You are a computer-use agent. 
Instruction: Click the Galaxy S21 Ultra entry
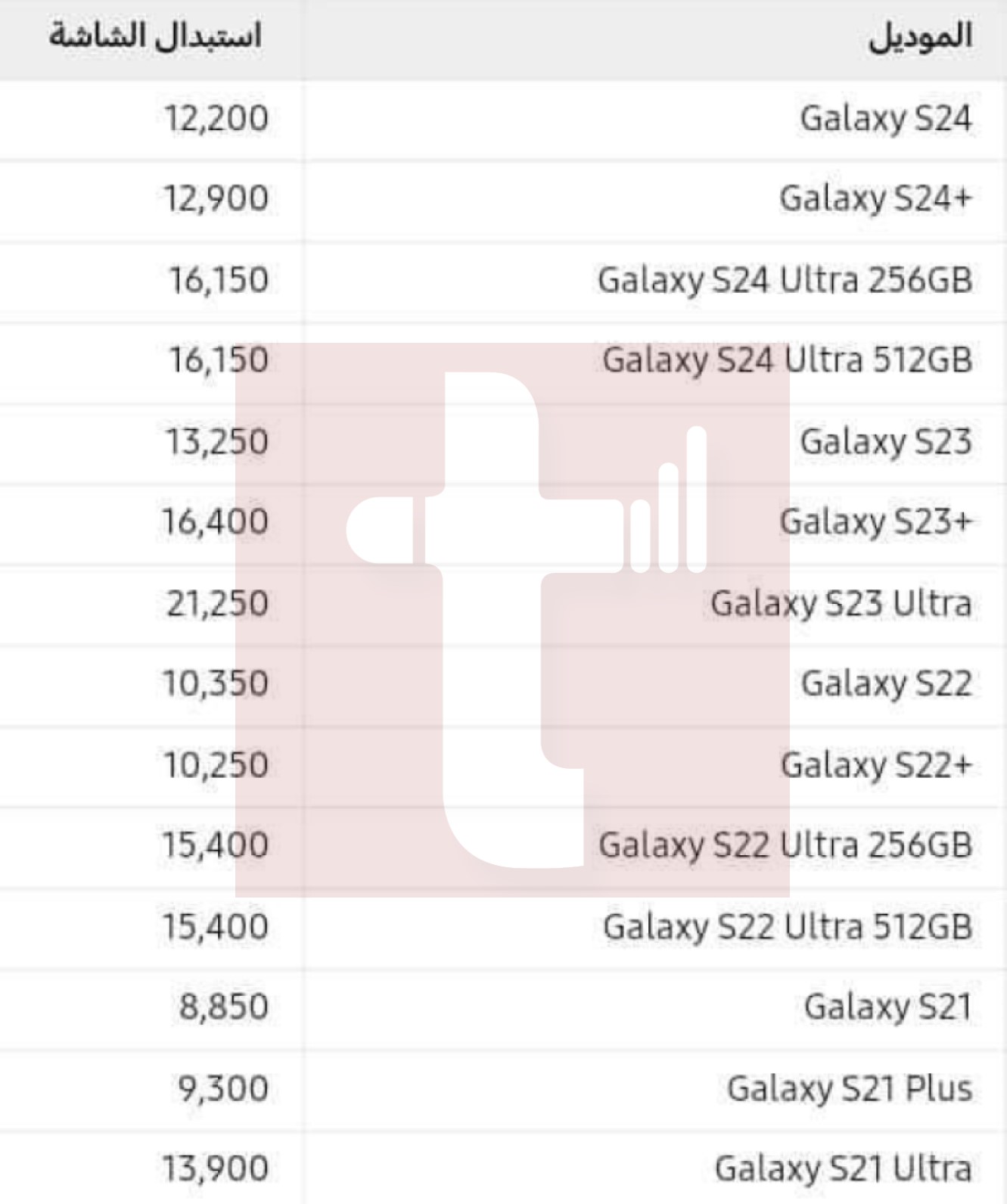(x=843, y=1168)
